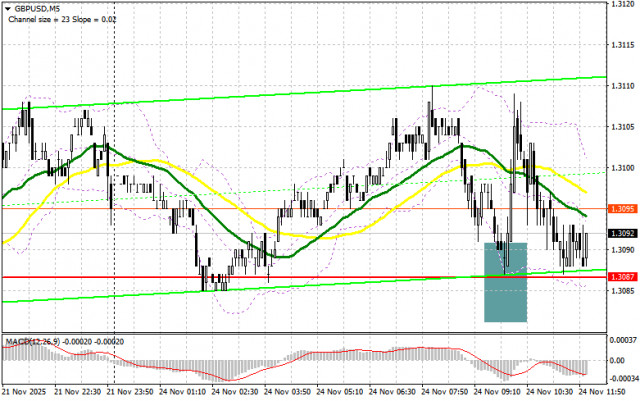The height and width of the screenshot is (401, 640).
Task: Click the 1.3120 price scale value
Action: coord(623,4)
